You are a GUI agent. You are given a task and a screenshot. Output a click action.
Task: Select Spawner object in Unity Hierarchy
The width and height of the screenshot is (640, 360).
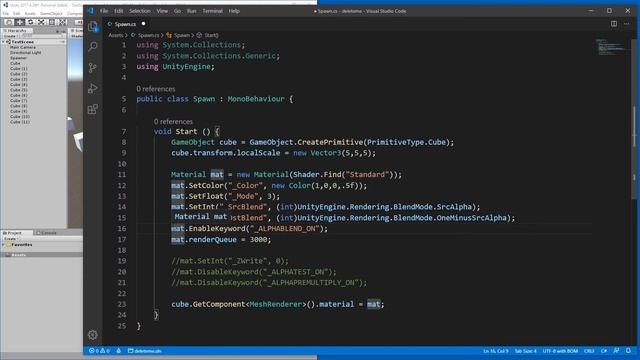(x=19, y=58)
